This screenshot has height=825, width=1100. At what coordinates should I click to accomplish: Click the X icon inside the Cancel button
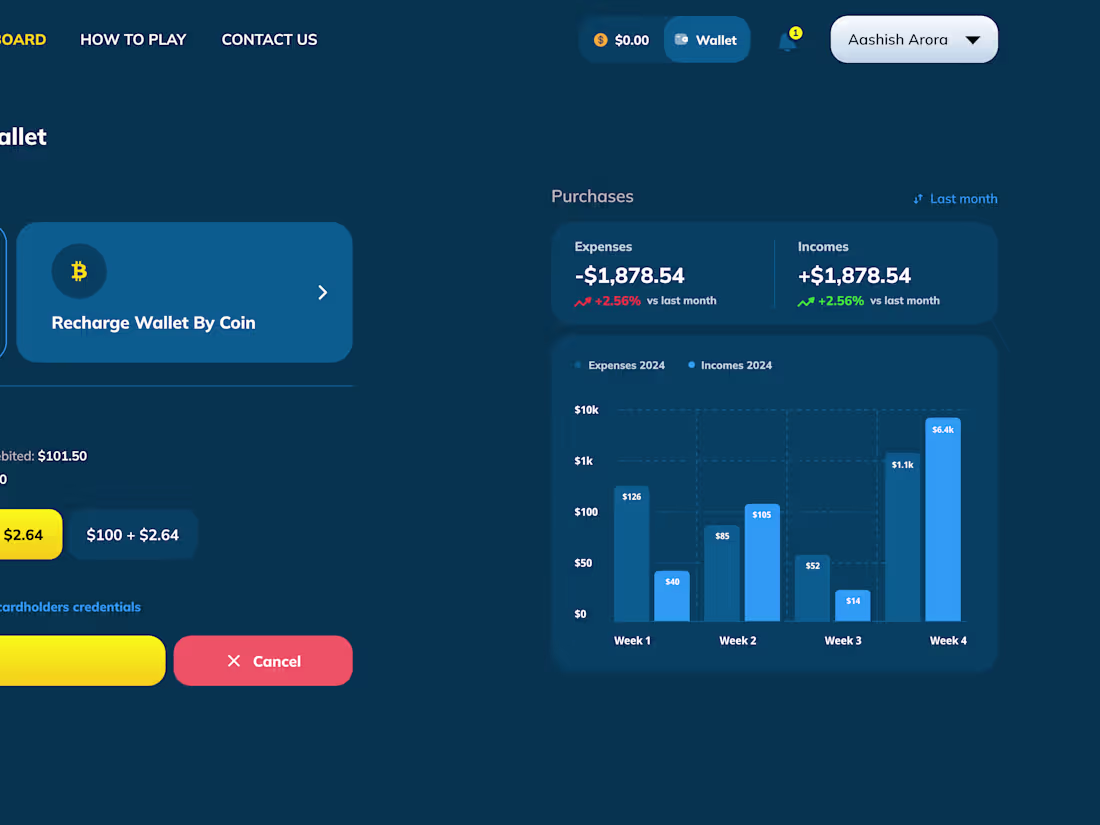[233, 661]
